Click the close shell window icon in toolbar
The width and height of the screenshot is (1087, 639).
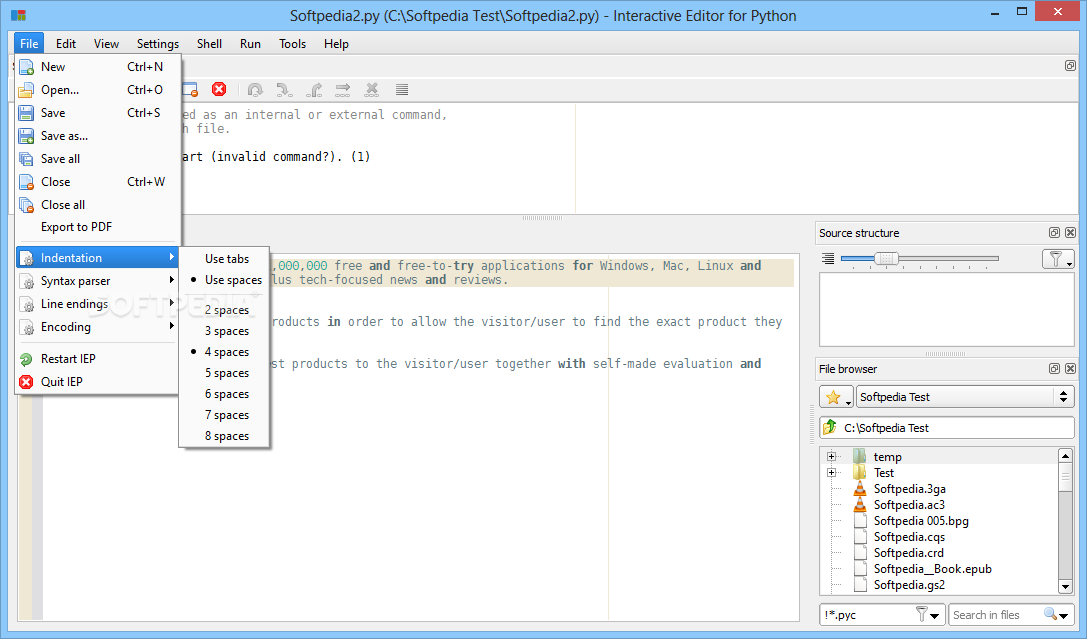(190, 89)
